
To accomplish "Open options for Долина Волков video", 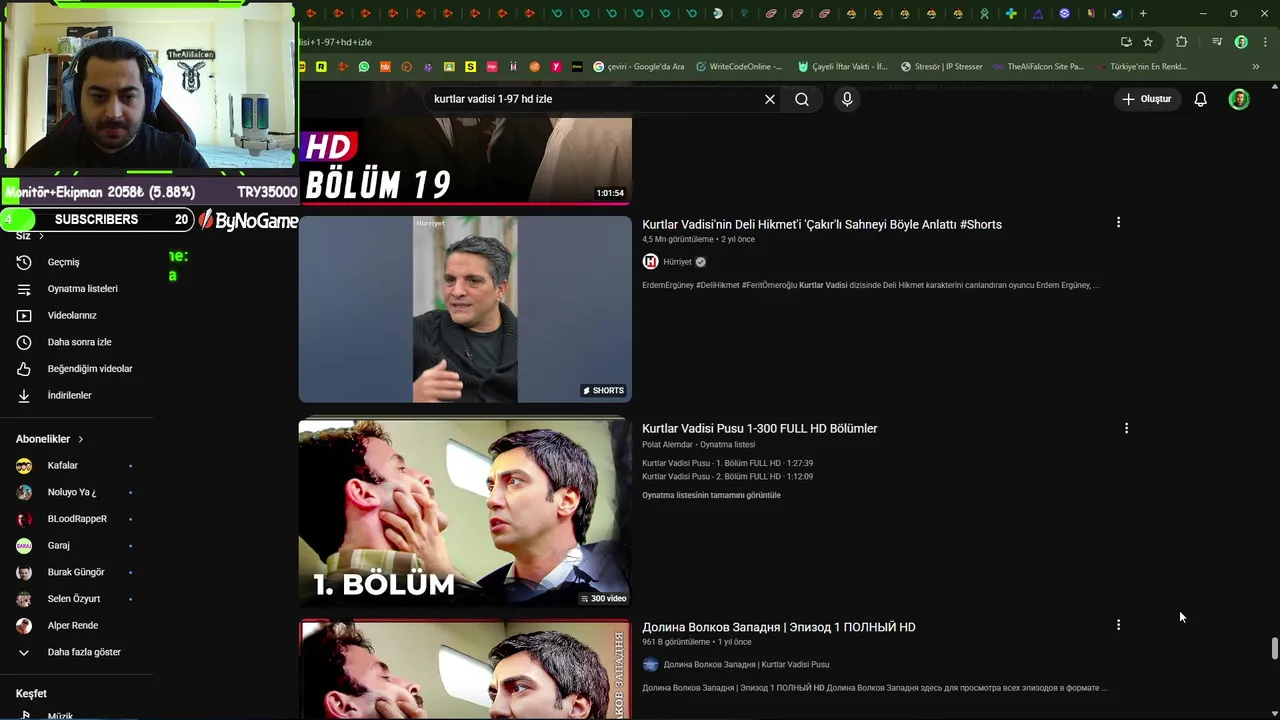I will (1118, 625).
